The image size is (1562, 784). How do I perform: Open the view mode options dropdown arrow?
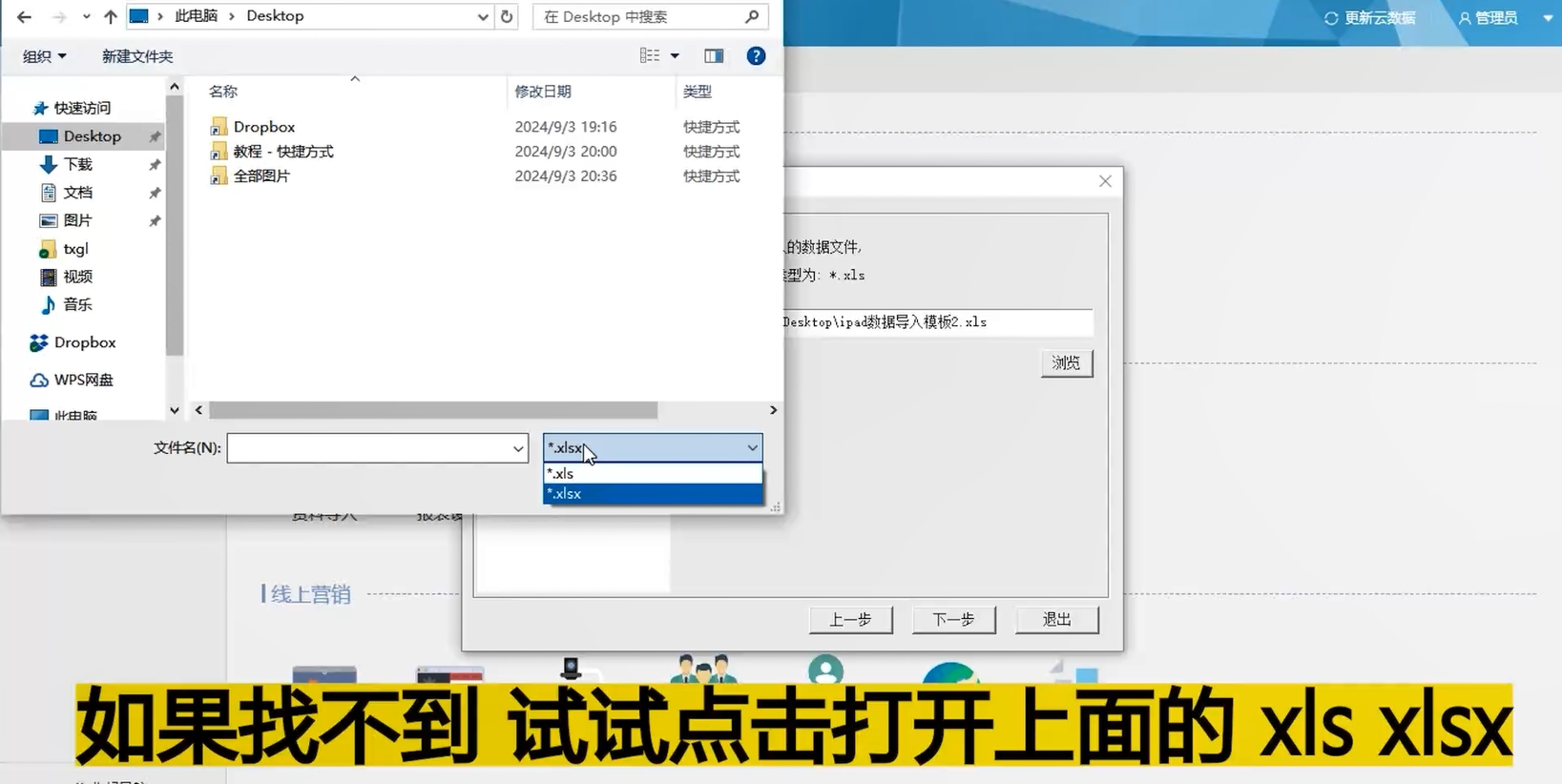pos(675,56)
